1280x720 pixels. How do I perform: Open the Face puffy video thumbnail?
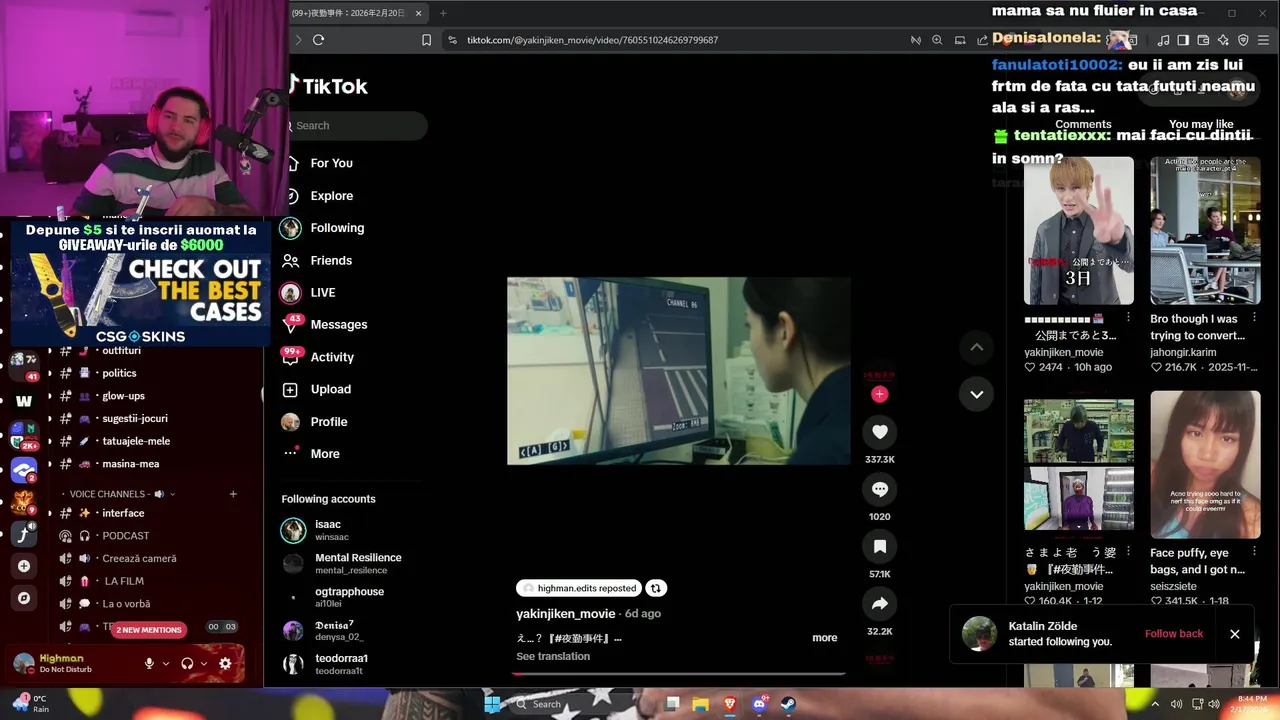coord(1205,464)
